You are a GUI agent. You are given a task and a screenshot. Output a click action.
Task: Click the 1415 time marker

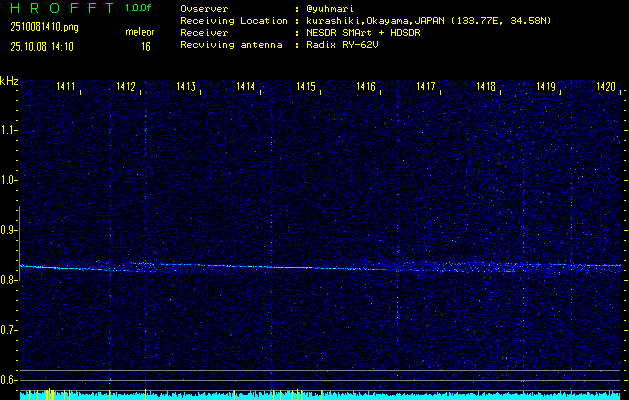click(306, 88)
